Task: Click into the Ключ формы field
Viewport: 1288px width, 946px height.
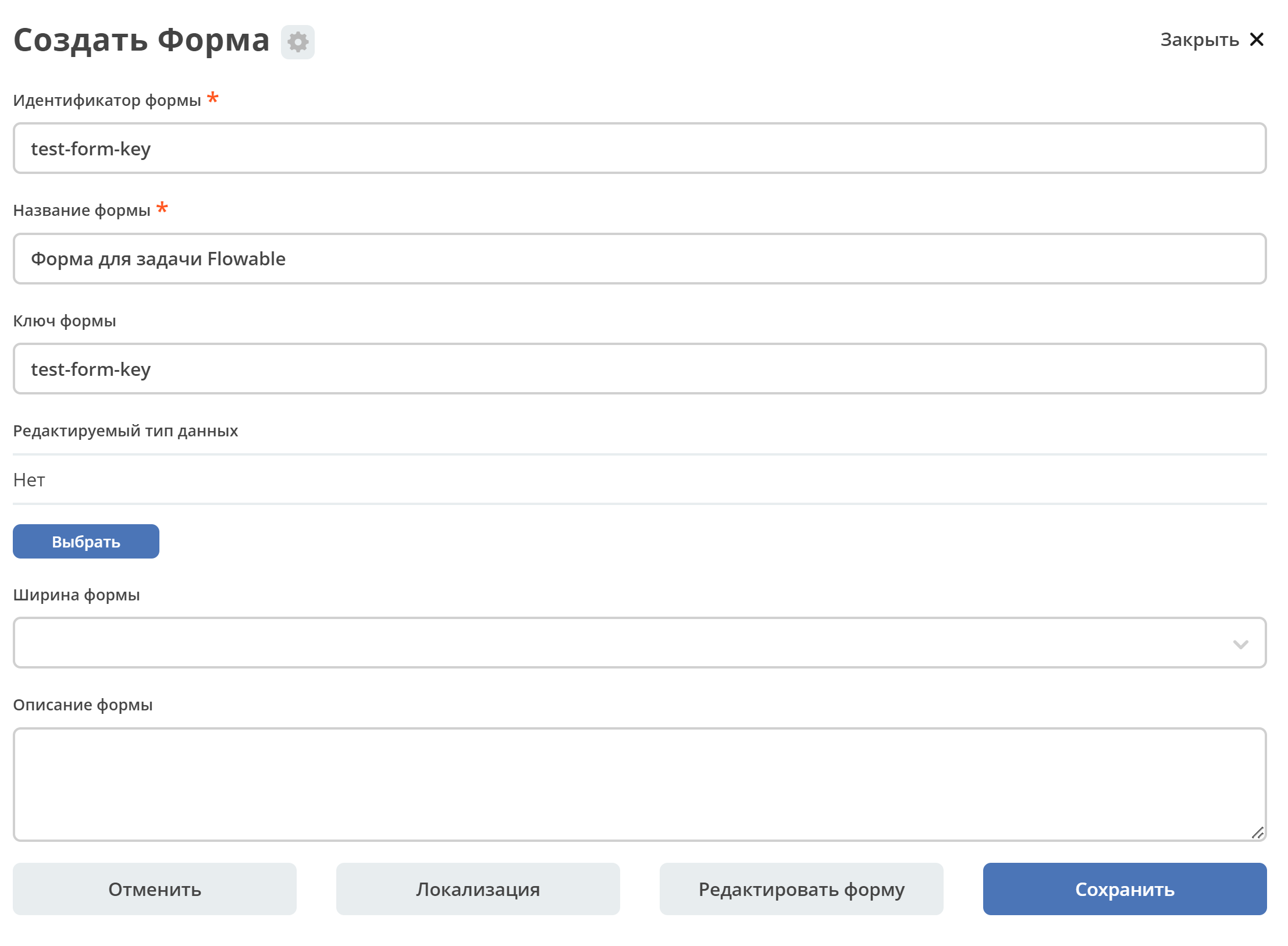Action: [x=639, y=369]
